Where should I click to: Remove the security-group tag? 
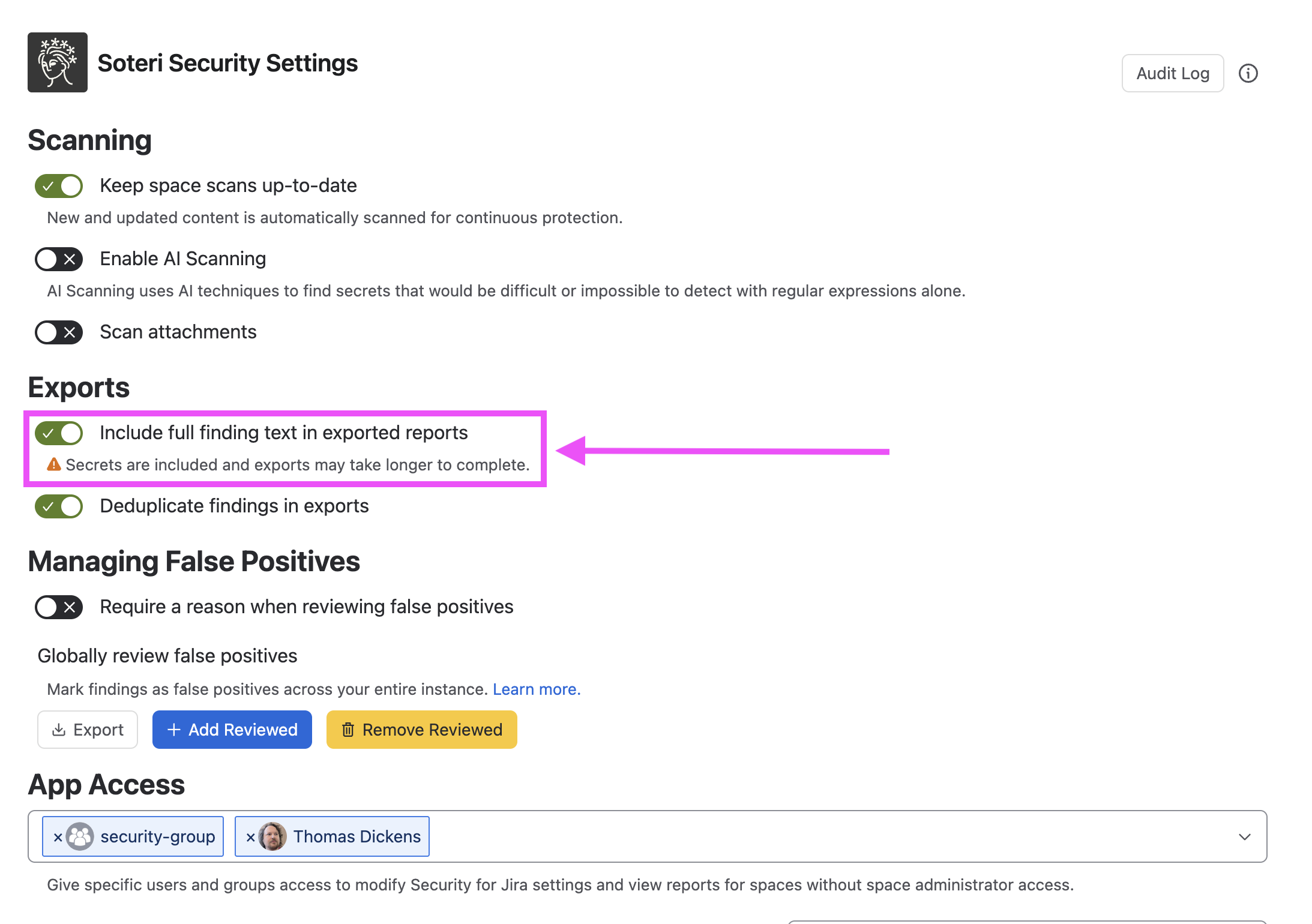pyautogui.click(x=58, y=837)
